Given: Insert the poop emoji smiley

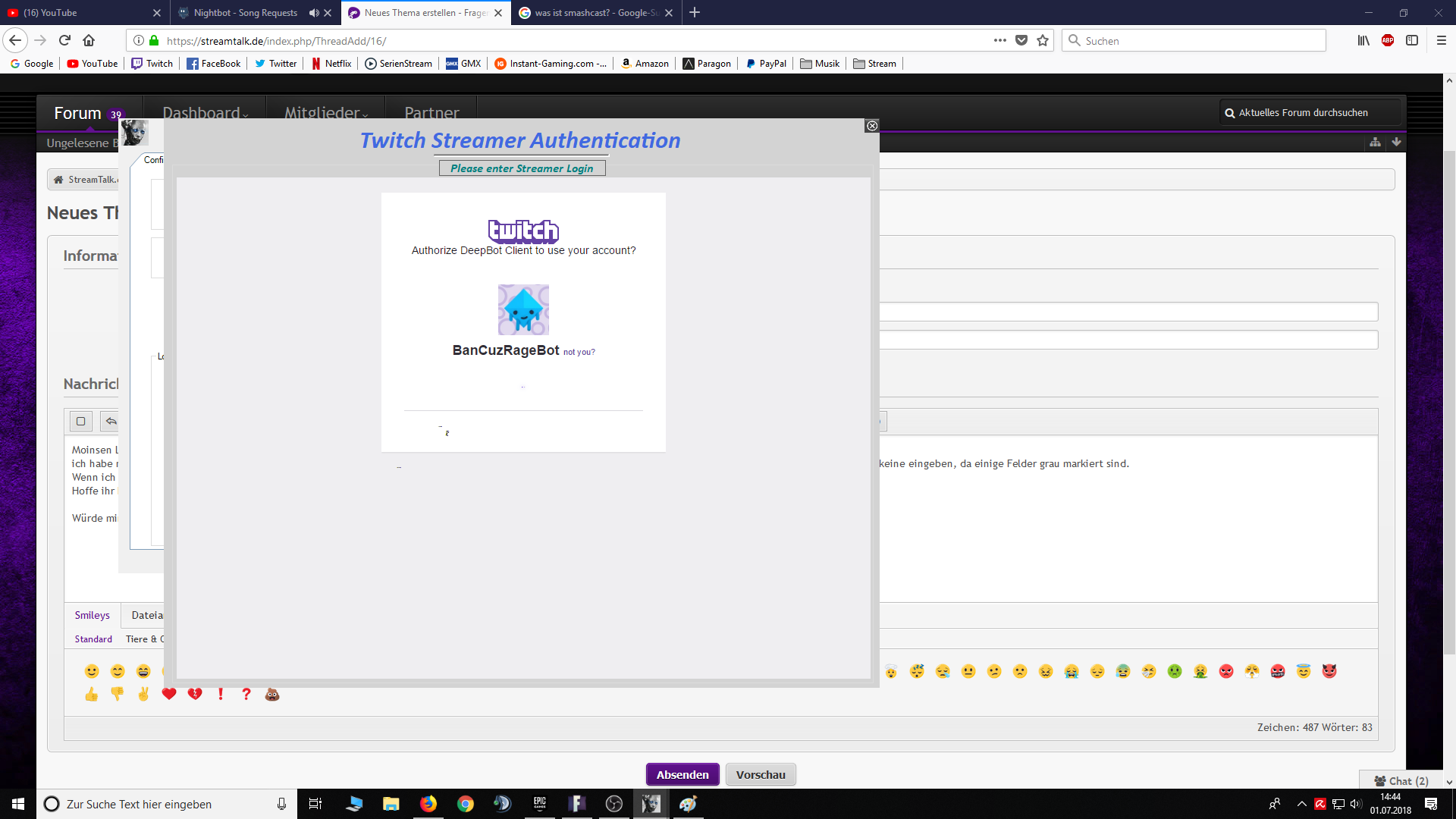Looking at the screenshot, I should [272, 694].
